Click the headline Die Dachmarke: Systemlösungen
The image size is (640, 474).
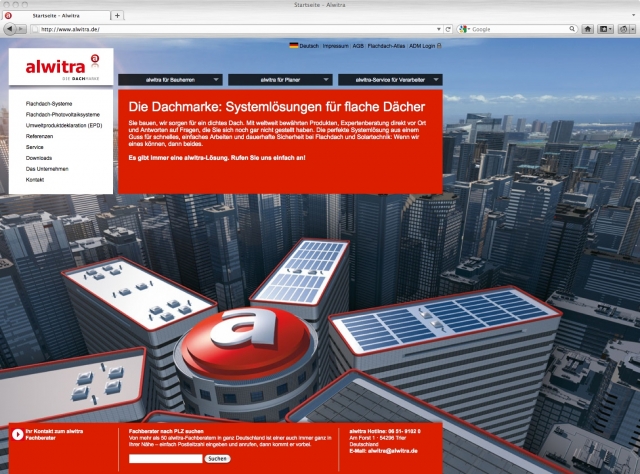pyautogui.click(x=277, y=107)
